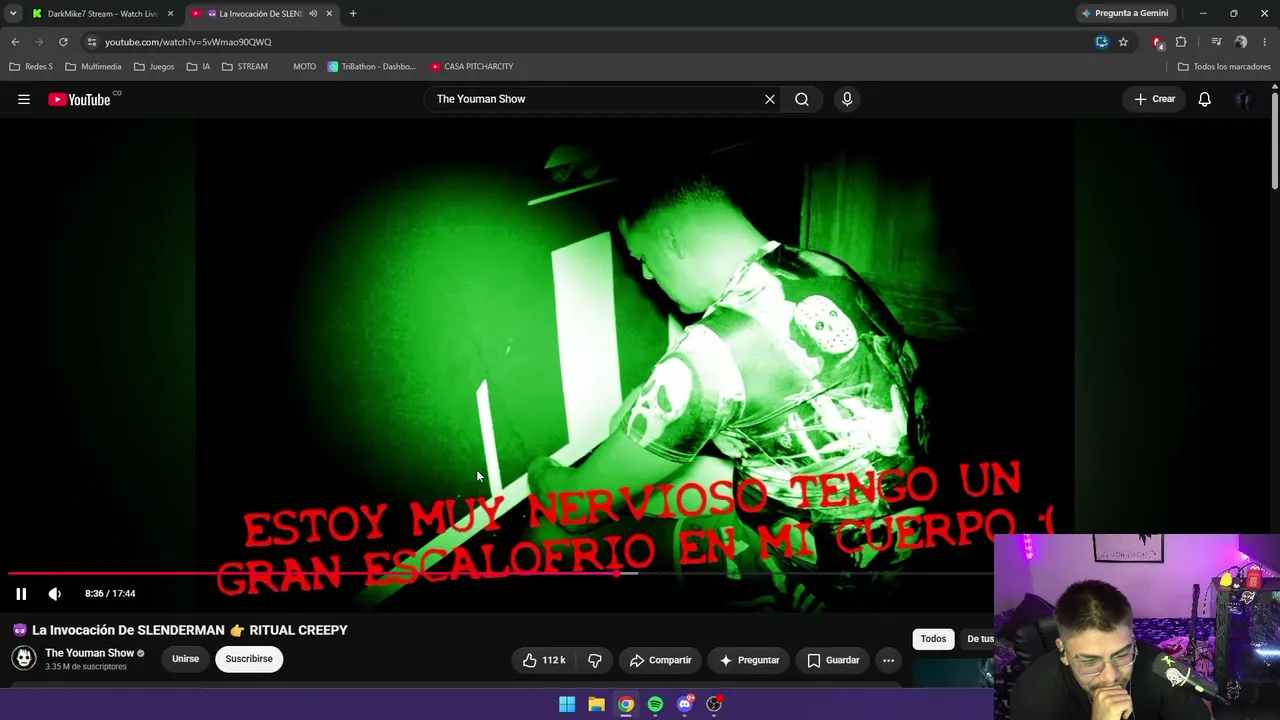1280x720 pixels.
Task: Seek on the red video progress bar
Action: point(500,574)
